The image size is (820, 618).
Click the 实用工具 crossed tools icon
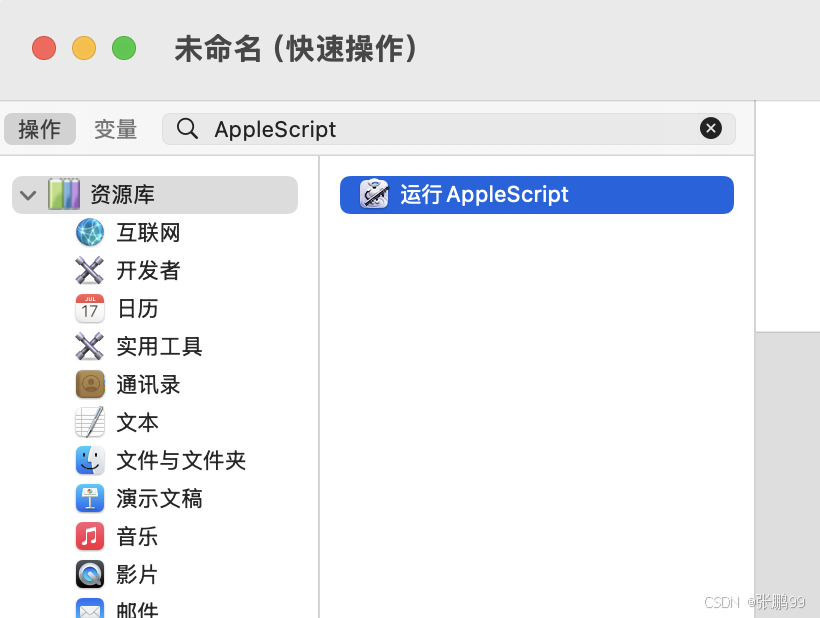click(x=90, y=346)
